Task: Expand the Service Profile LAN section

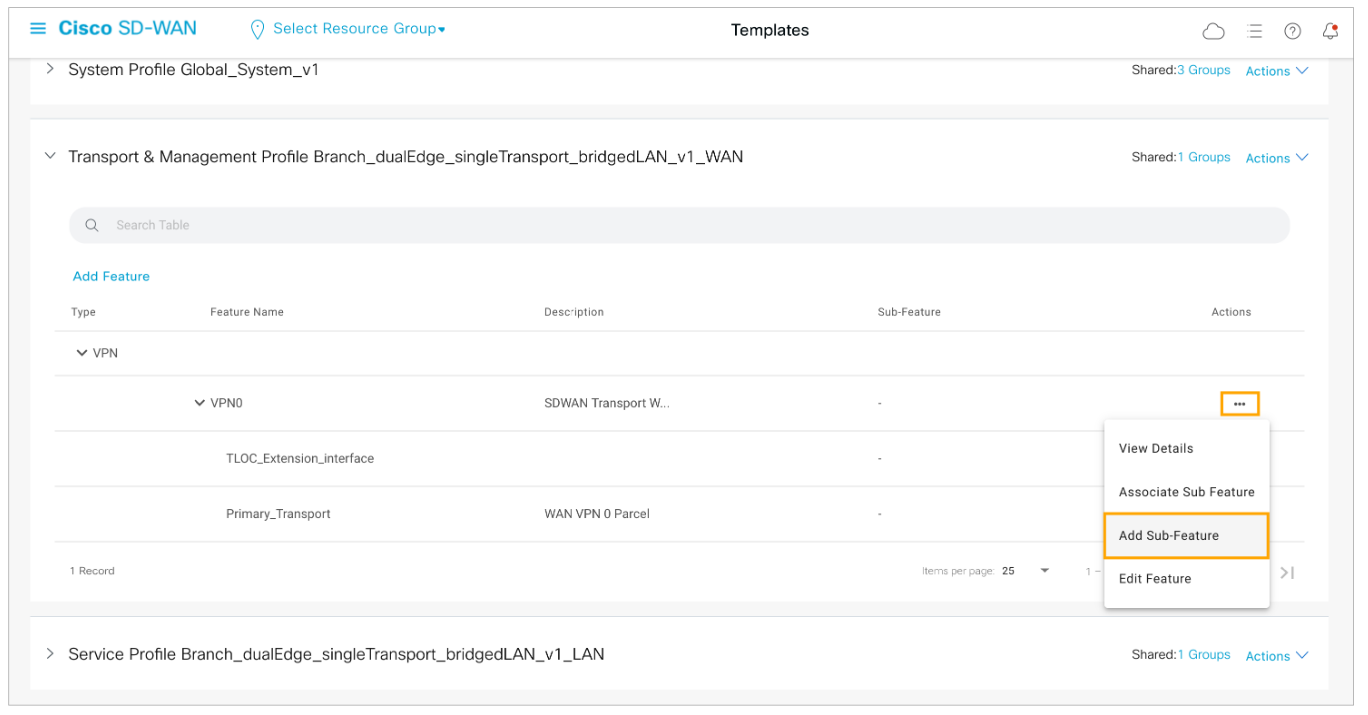Action: (x=50, y=654)
